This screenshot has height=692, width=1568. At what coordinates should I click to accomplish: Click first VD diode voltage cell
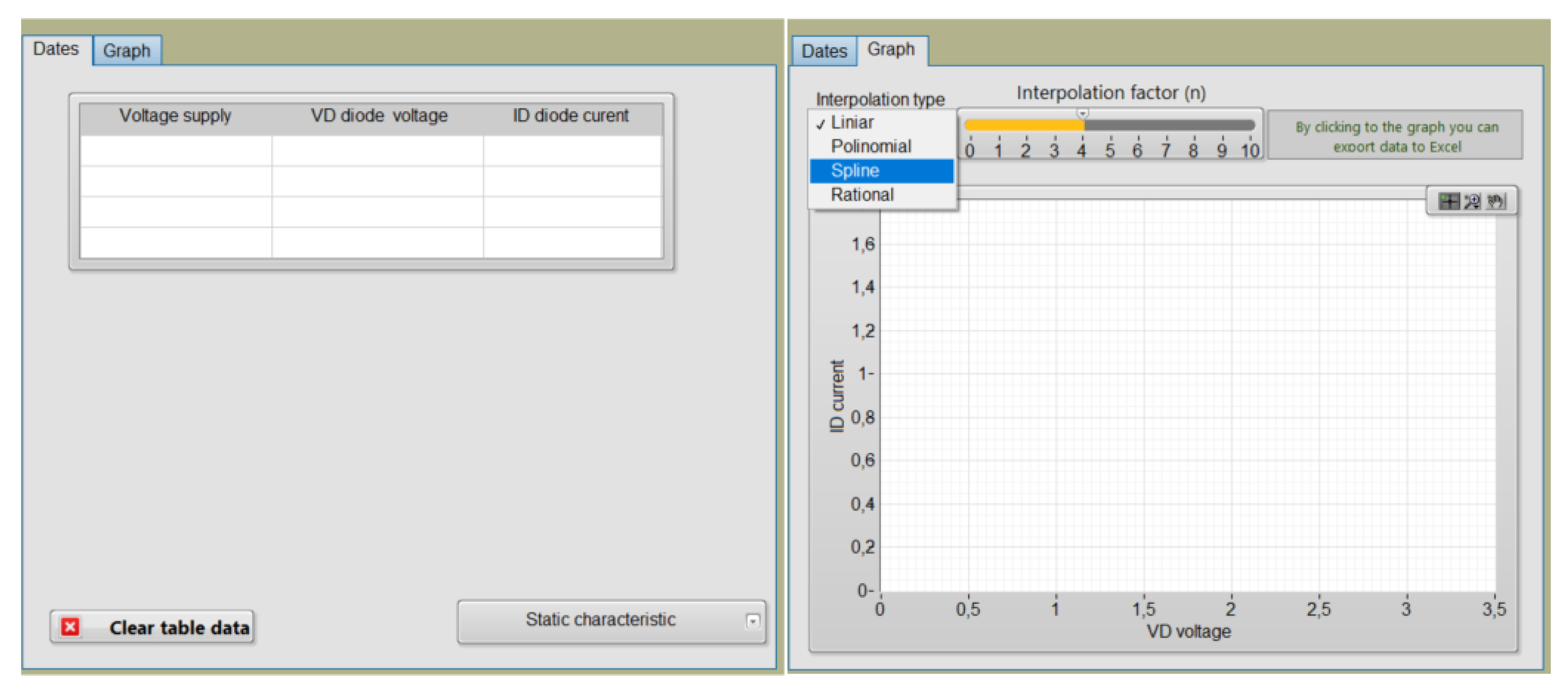click(377, 150)
